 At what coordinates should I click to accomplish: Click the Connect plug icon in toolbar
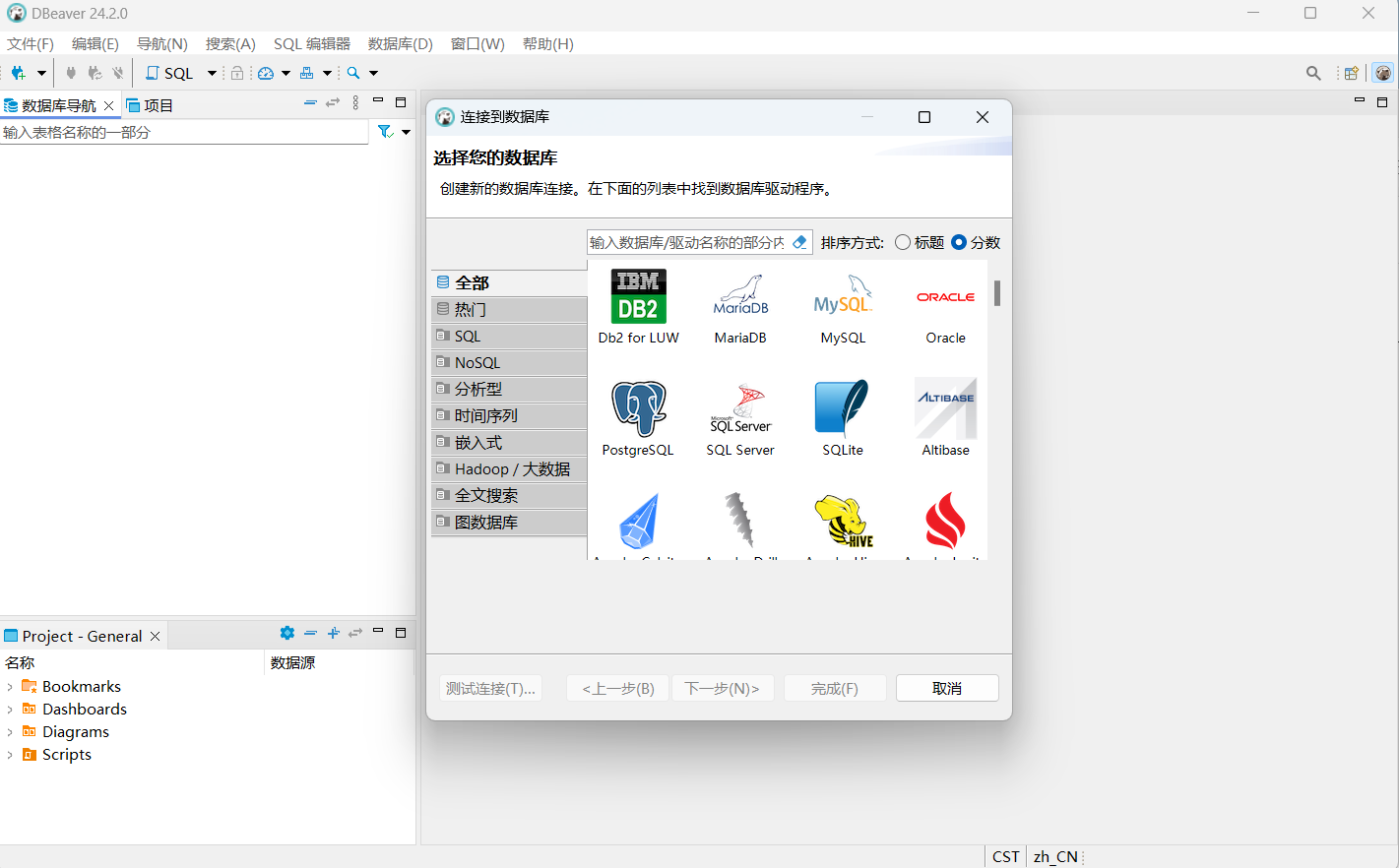point(71,73)
